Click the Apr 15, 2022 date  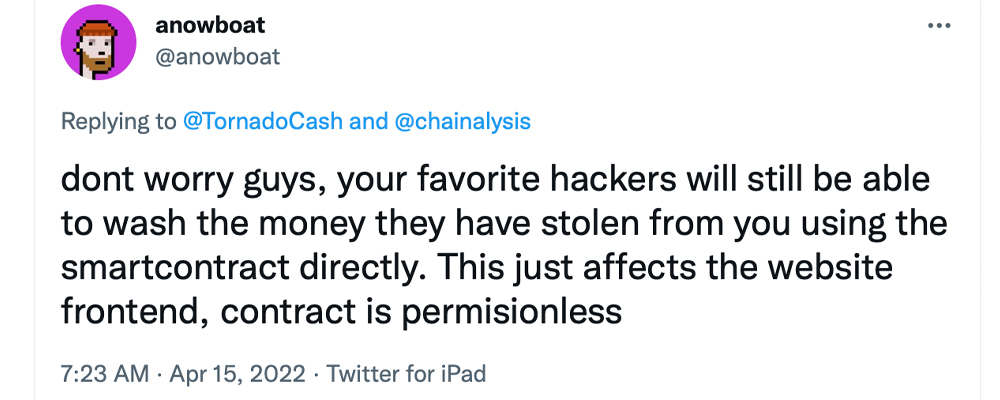coord(237,373)
